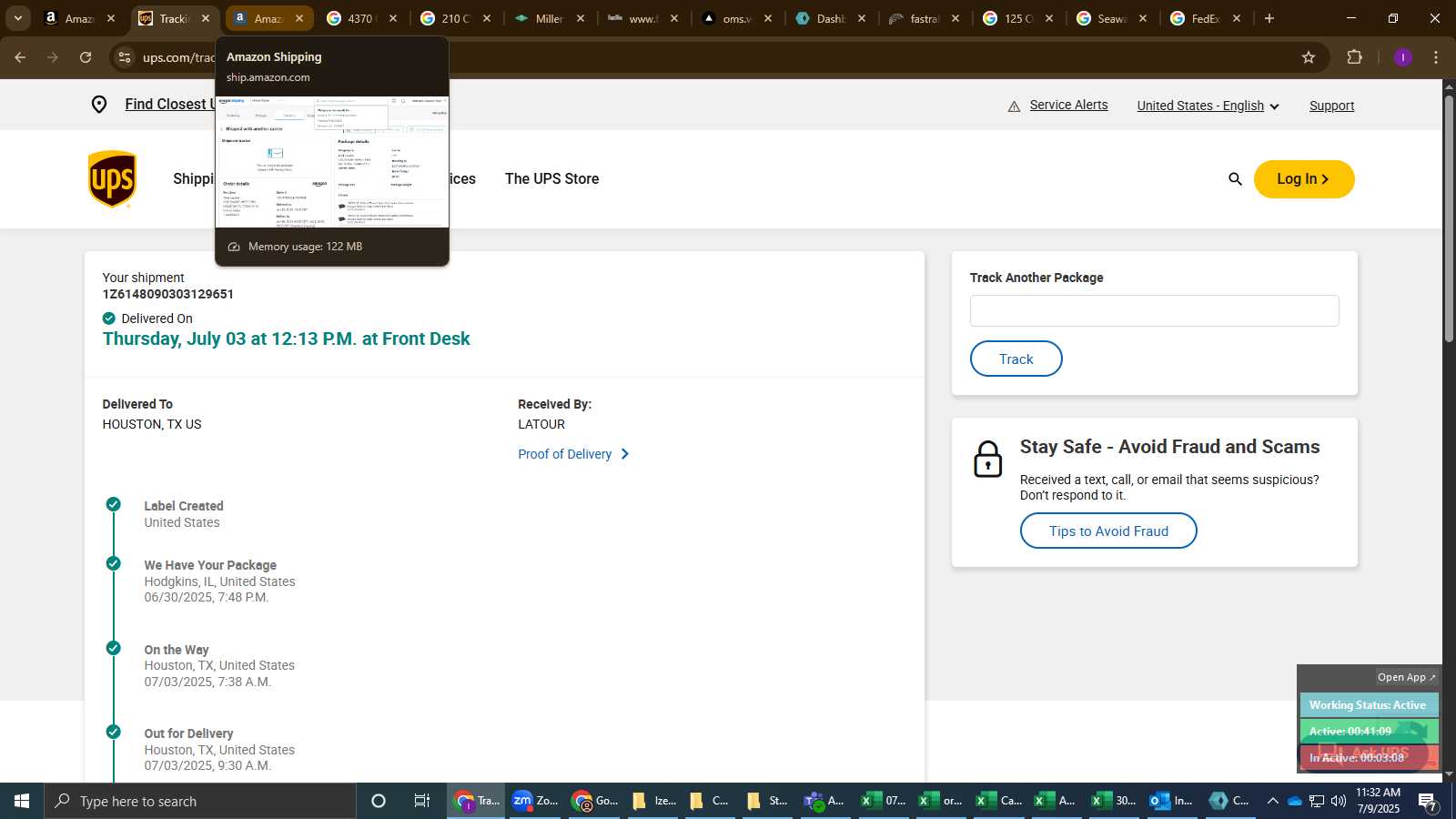Open the Chrome extensions puzzle icon
Screen dimensions: 1456x819
click(x=1354, y=57)
